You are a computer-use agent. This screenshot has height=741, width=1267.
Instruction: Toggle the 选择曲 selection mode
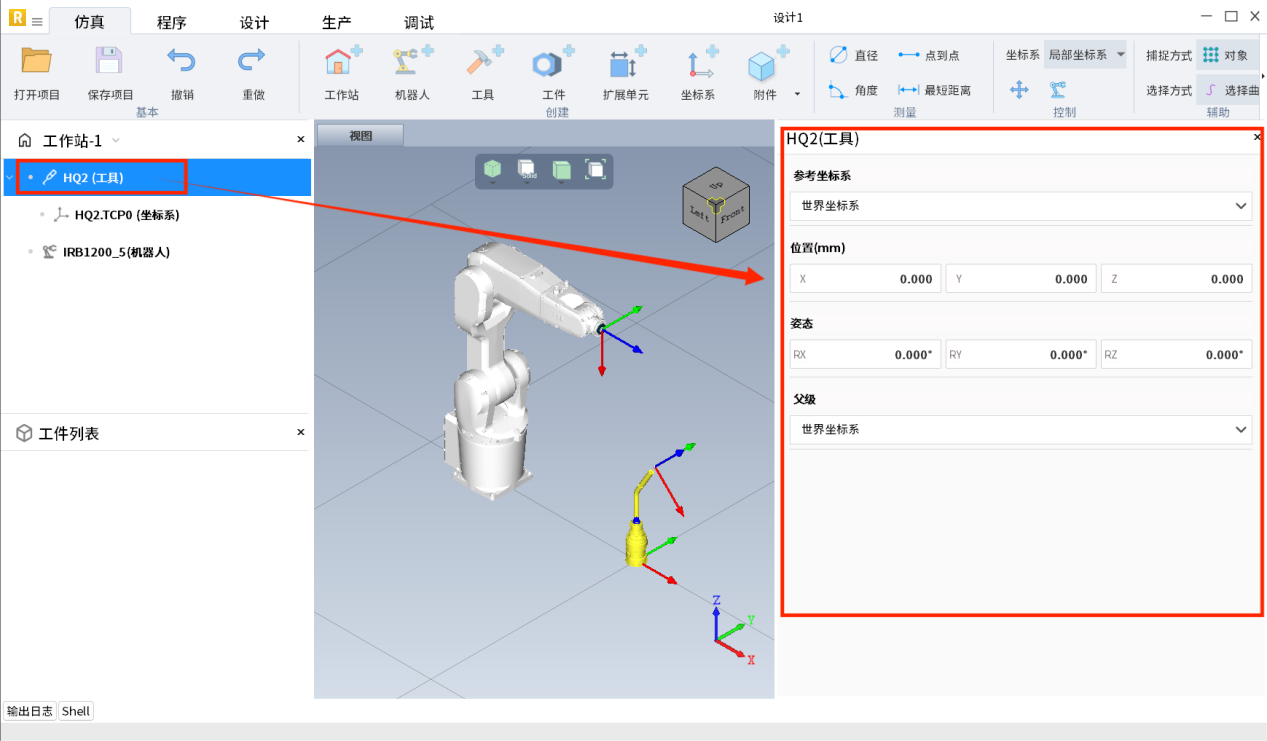(1229, 90)
